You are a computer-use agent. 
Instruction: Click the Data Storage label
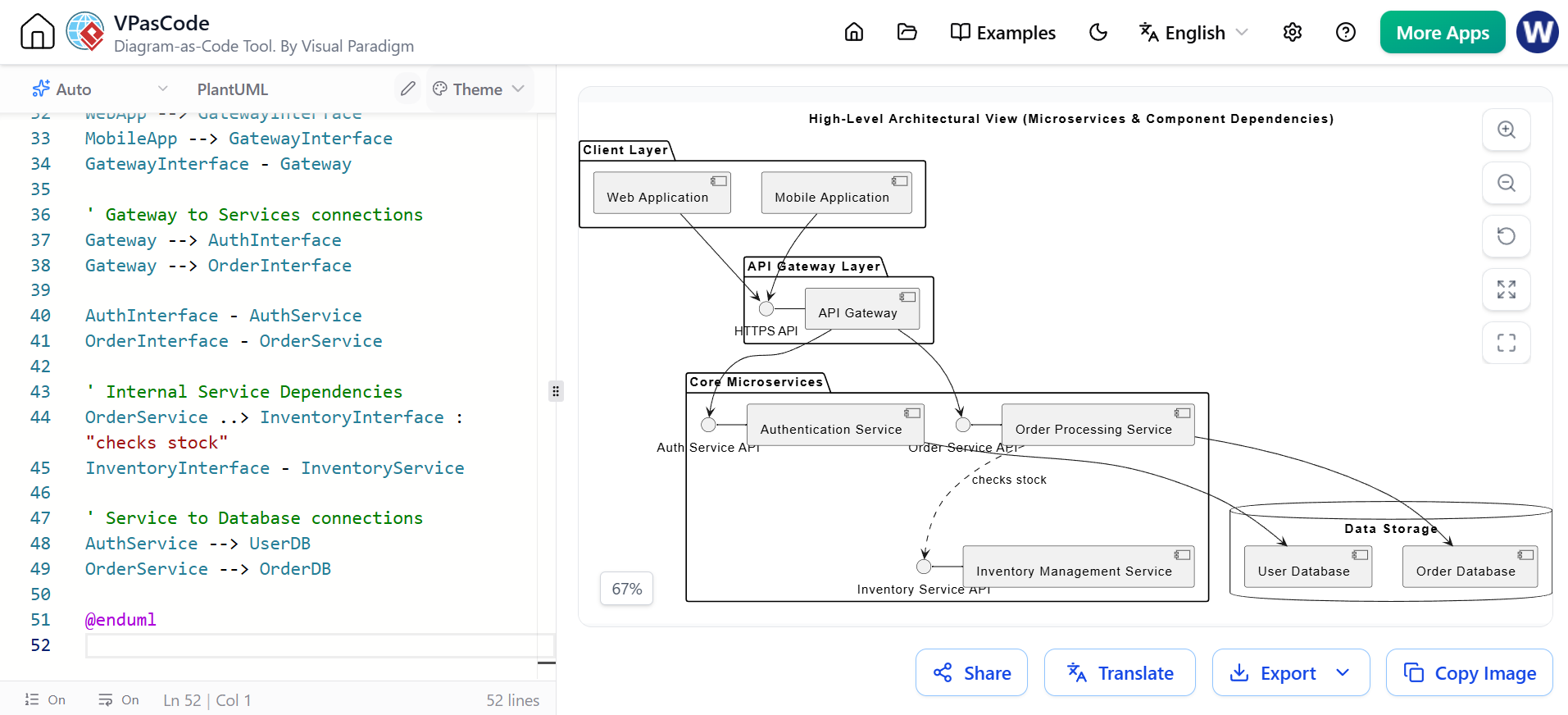pos(1391,529)
